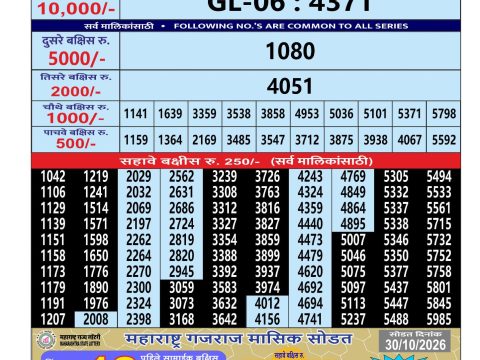Viewport: 480px width, 360px height.
Task: Click the 2000/- third prize amount
Action: 76,91
